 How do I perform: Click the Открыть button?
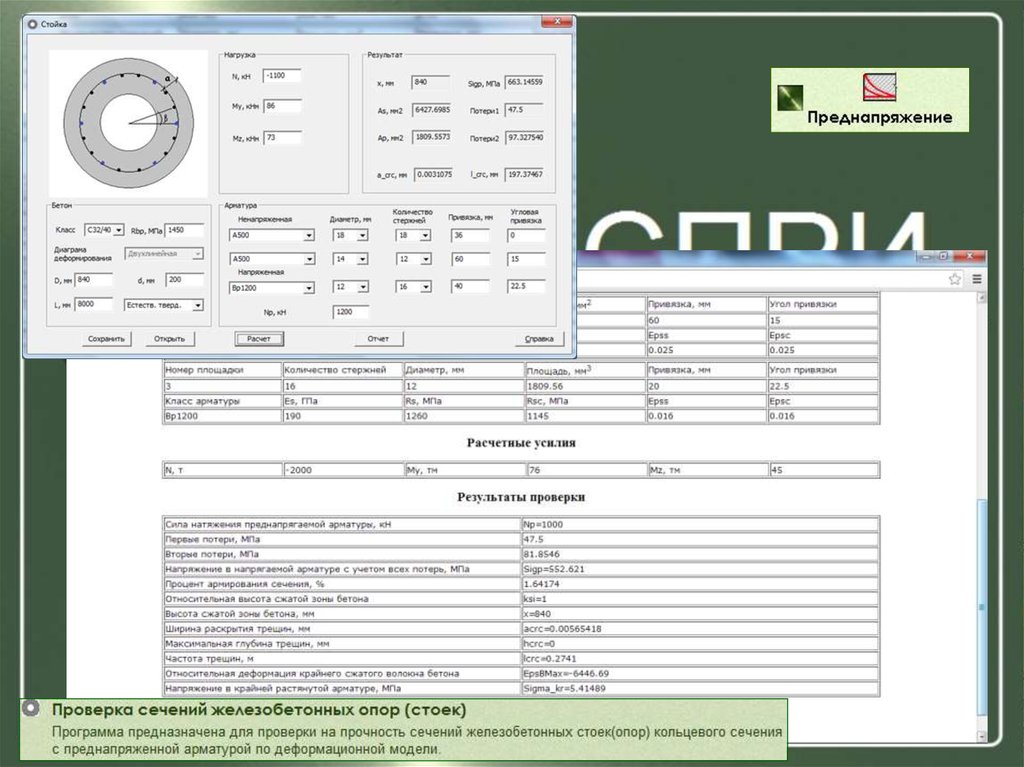tap(169, 339)
